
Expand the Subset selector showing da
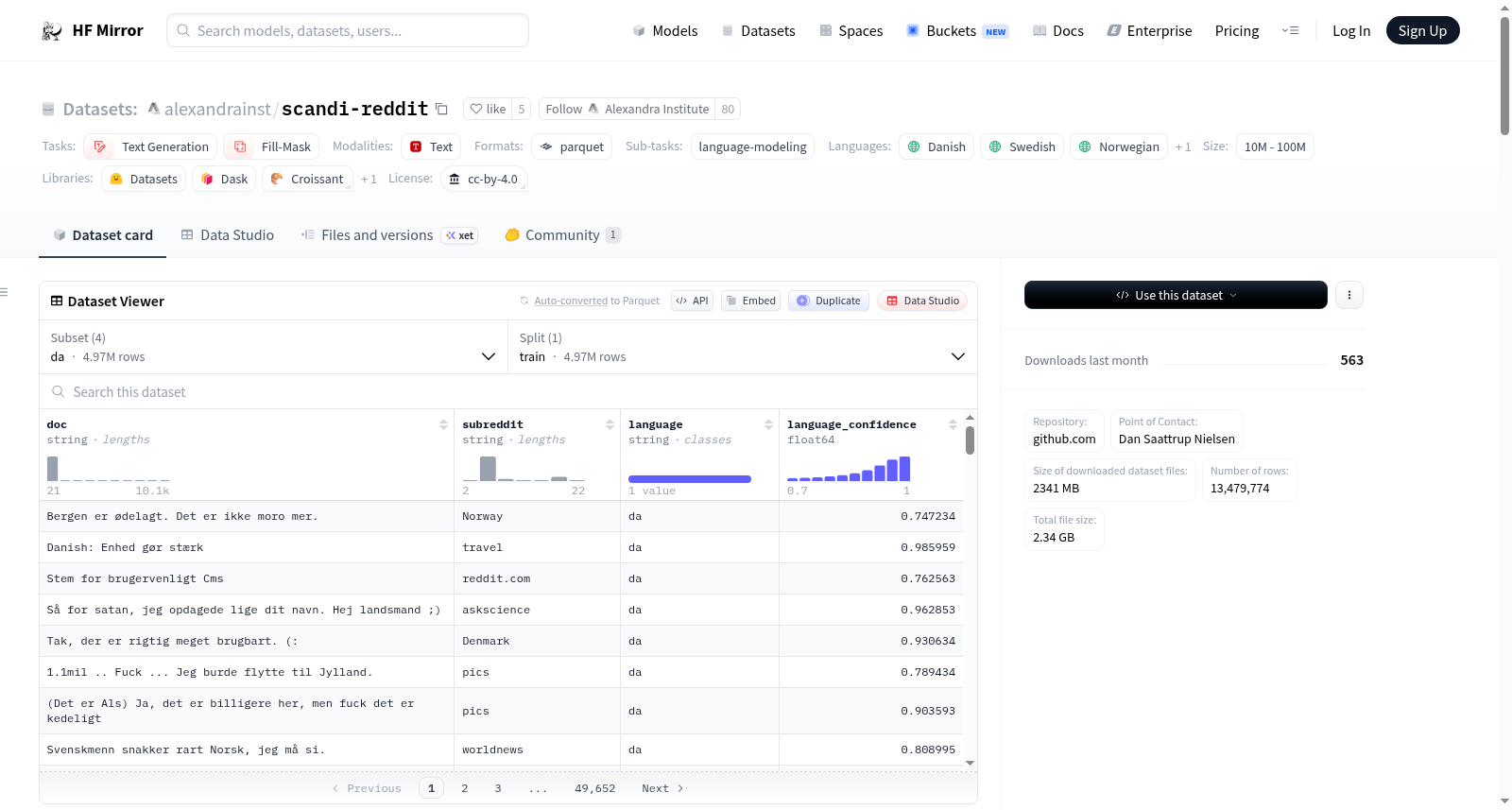[274, 347]
